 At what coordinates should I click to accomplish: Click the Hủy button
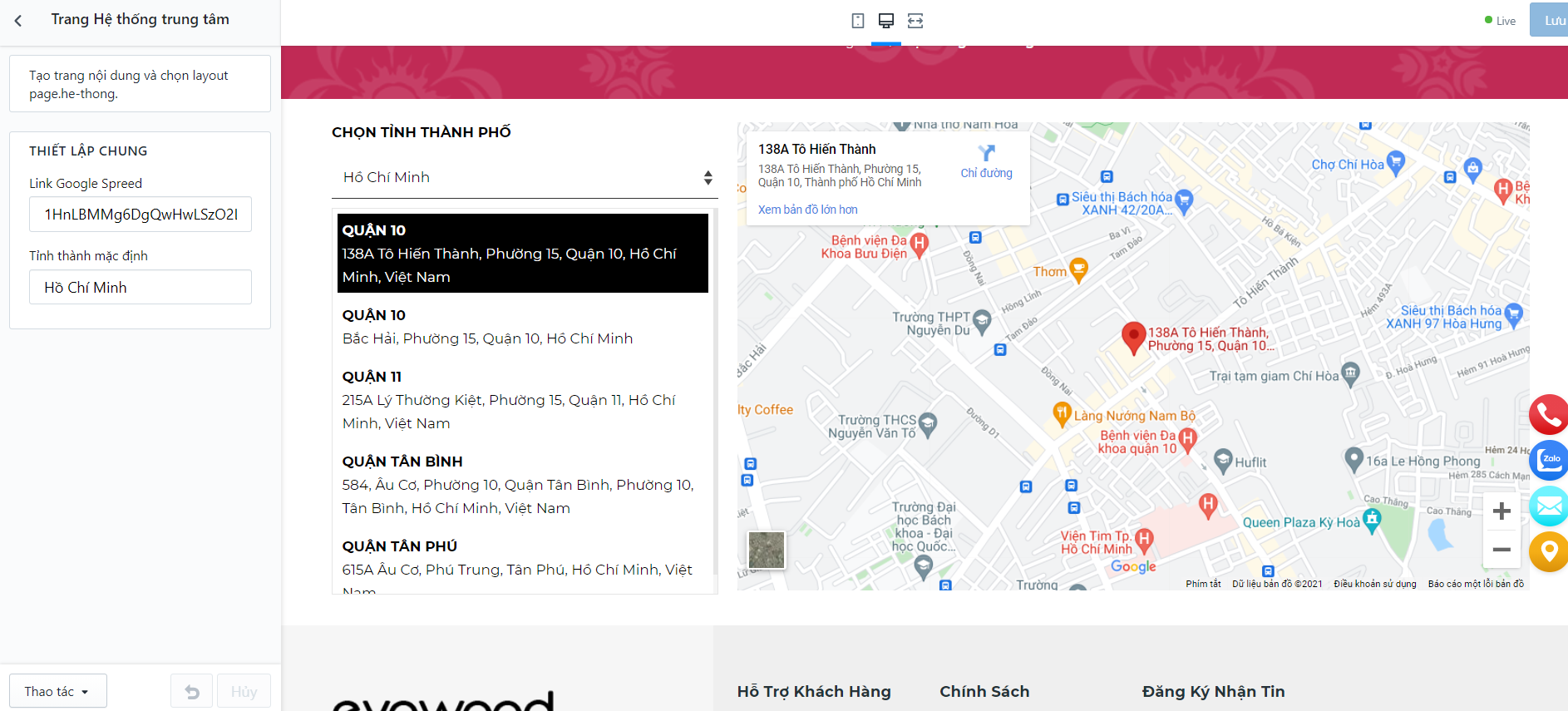(x=244, y=691)
